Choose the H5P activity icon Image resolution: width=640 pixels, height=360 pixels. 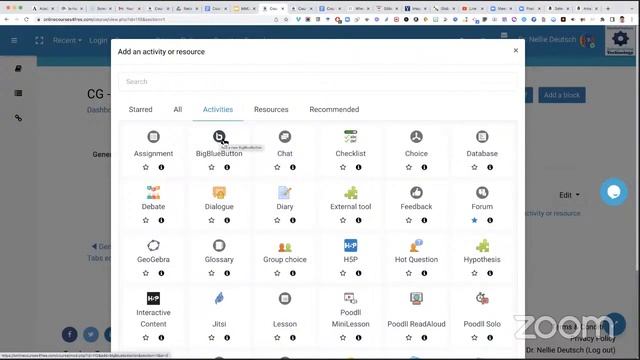tap(351, 245)
